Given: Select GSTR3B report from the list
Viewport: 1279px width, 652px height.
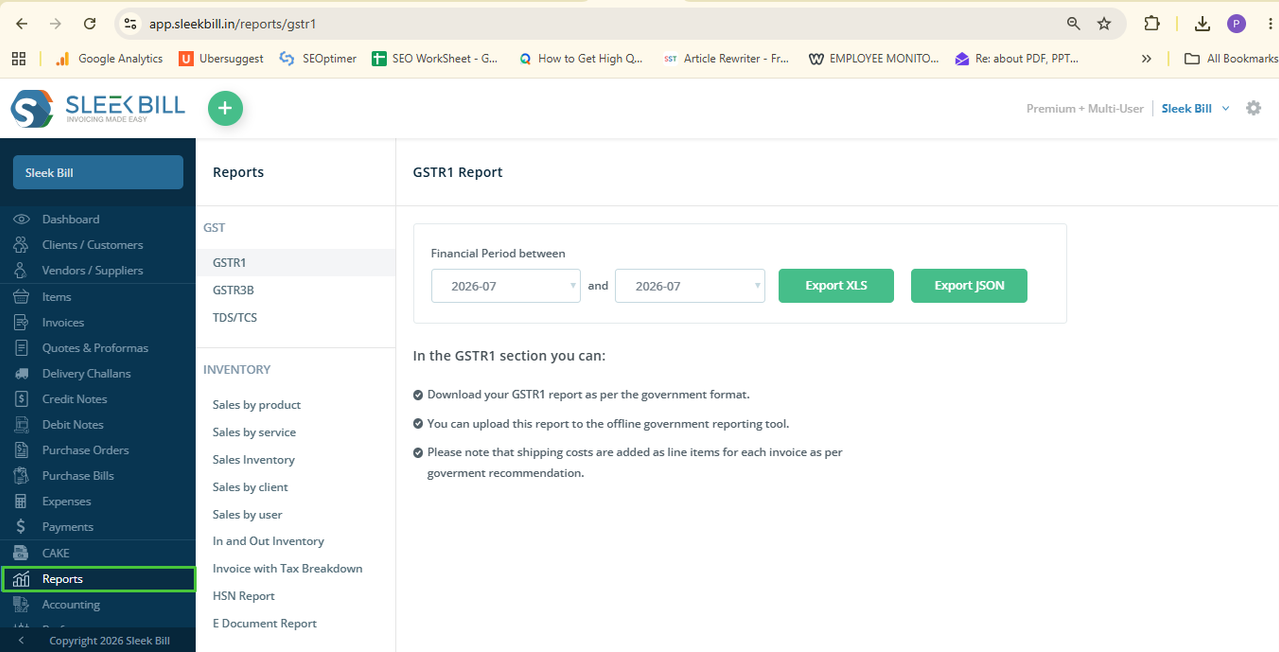Looking at the screenshot, I should 233,290.
